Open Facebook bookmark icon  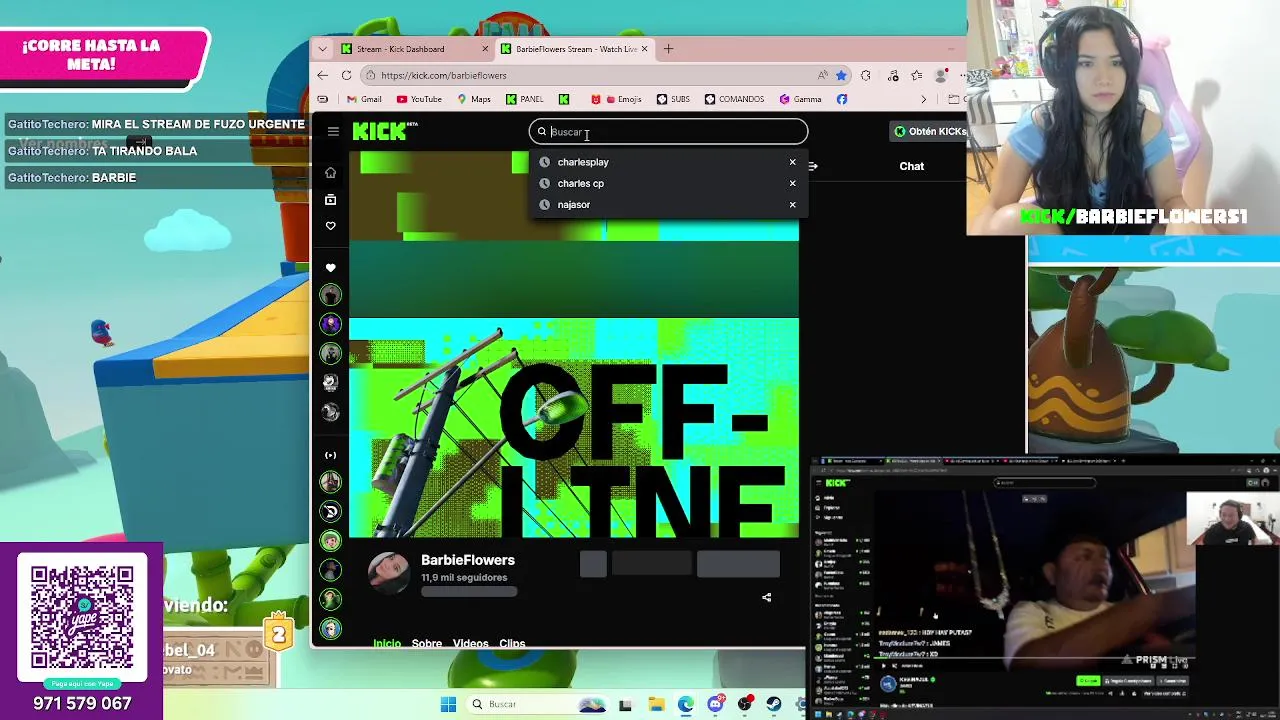coord(842,99)
